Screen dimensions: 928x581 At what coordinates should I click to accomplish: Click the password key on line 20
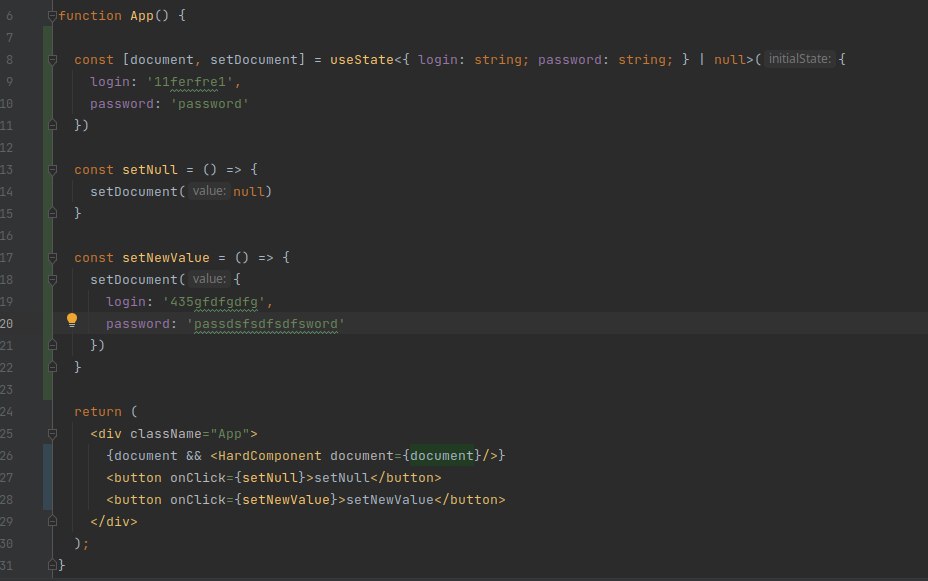pyautogui.click(x=137, y=324)
